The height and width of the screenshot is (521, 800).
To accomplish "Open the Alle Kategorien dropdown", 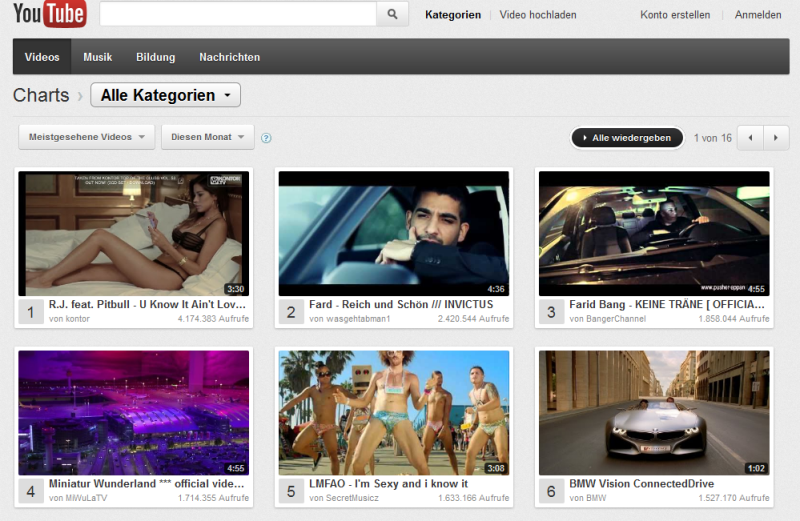I will click(x=165, y=95).
